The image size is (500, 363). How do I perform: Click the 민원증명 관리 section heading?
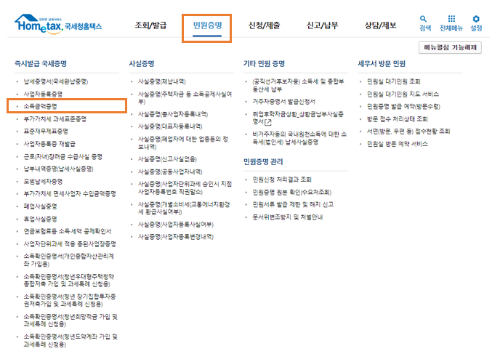click(263, 162)
